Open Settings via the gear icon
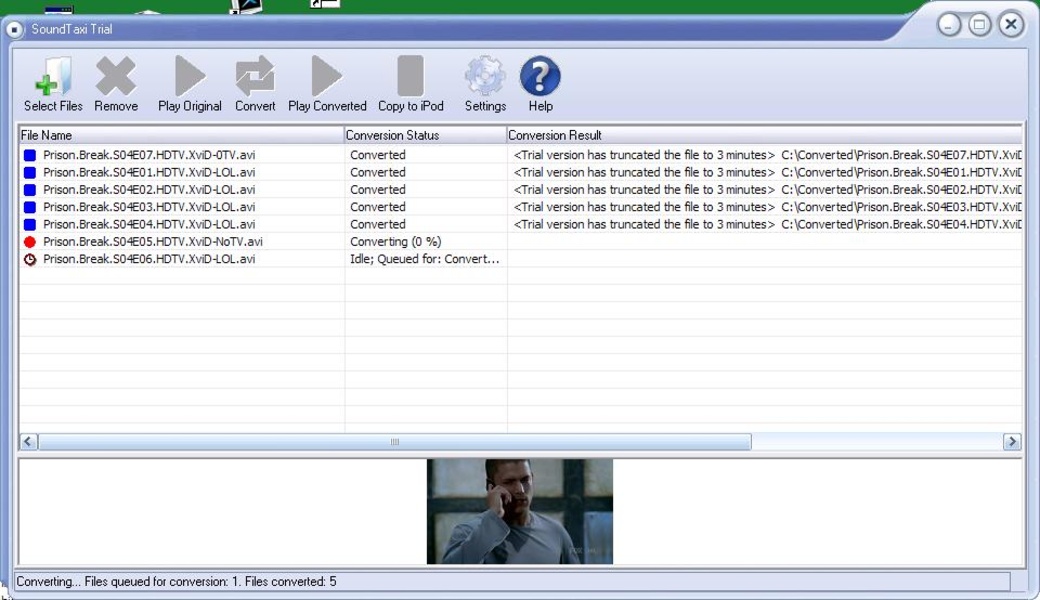Image resolution: width=1040 pixels, height=600 pixels. click(485, 77)
